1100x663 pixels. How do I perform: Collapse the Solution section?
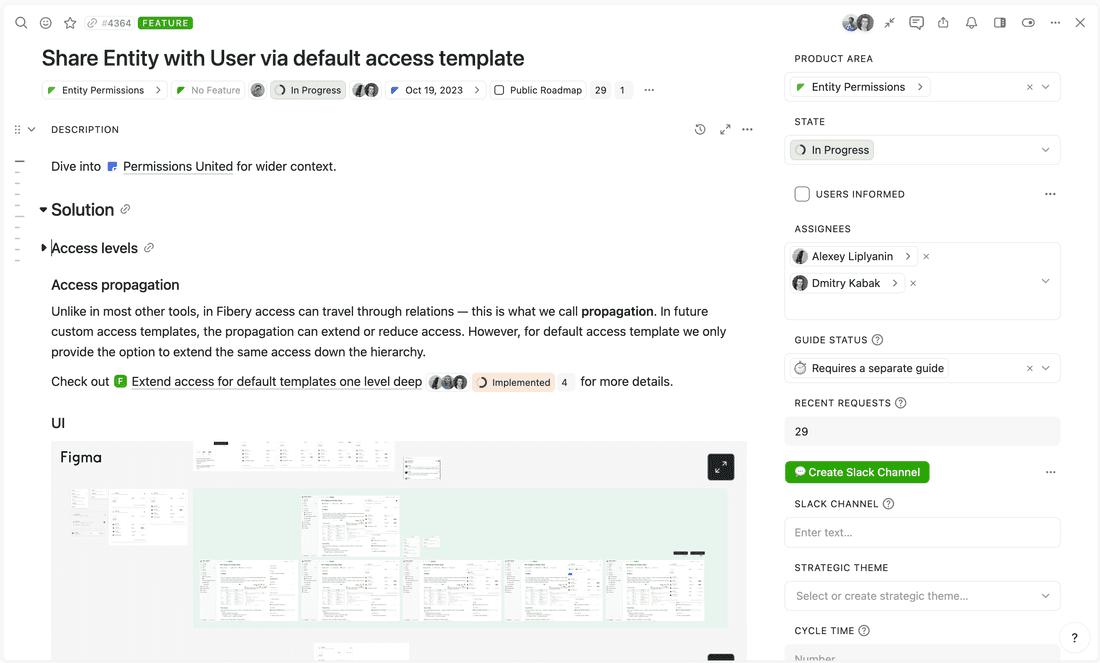pos(43,210)
